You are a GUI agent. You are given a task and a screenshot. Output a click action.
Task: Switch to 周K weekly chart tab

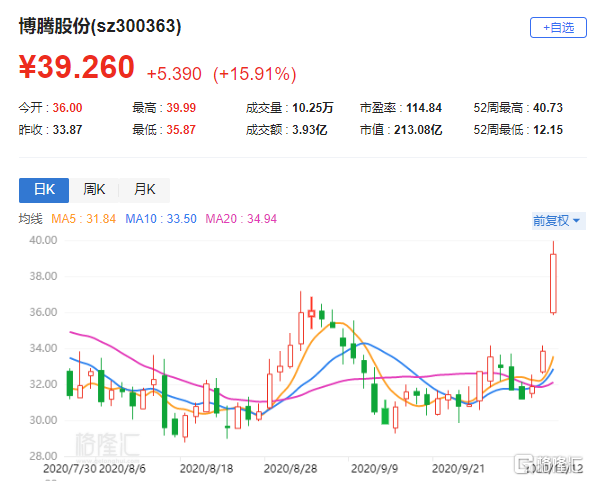[x=94, y=190]
